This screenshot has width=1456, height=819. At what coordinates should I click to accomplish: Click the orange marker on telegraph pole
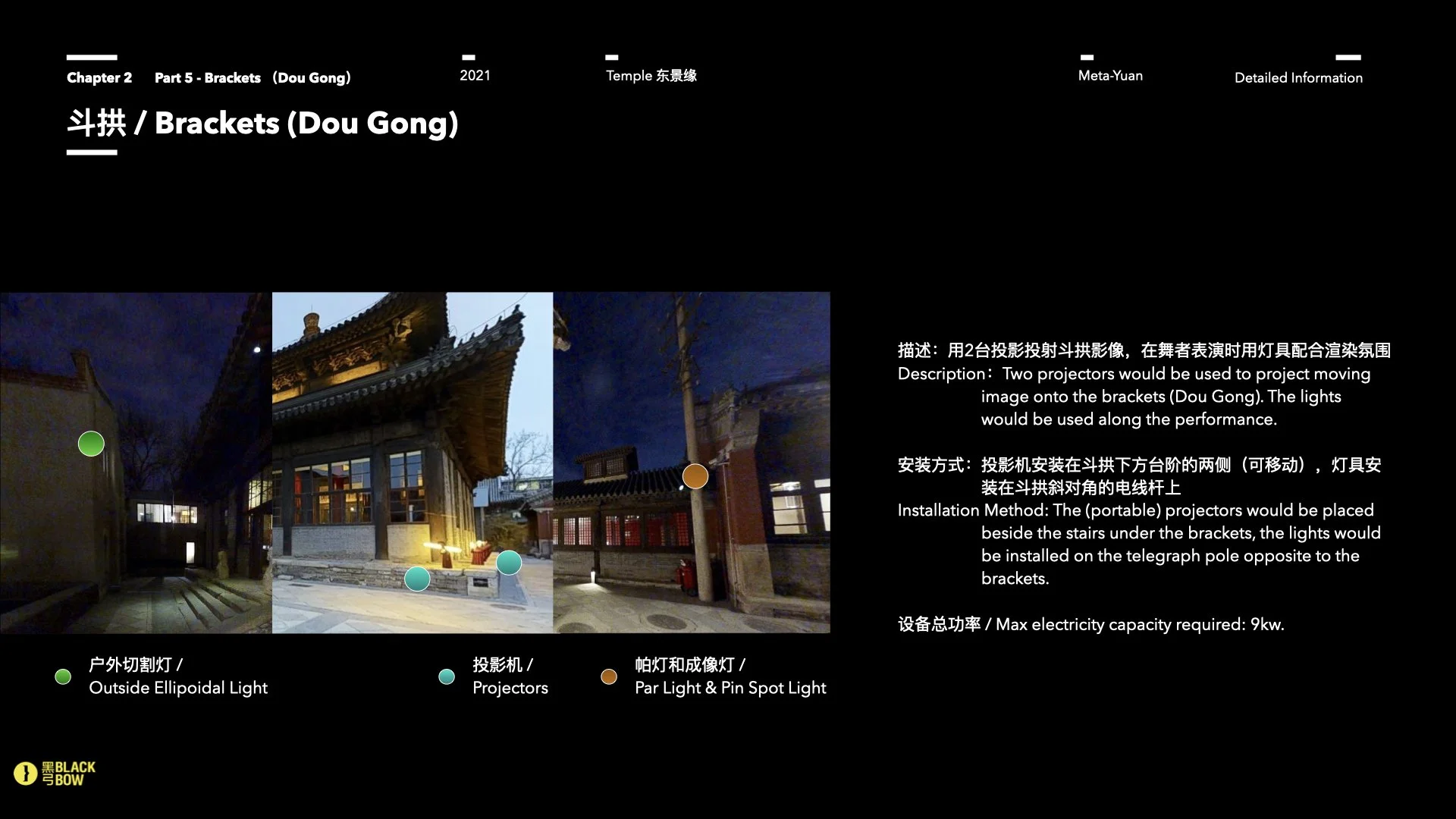[x=695, y=476]
